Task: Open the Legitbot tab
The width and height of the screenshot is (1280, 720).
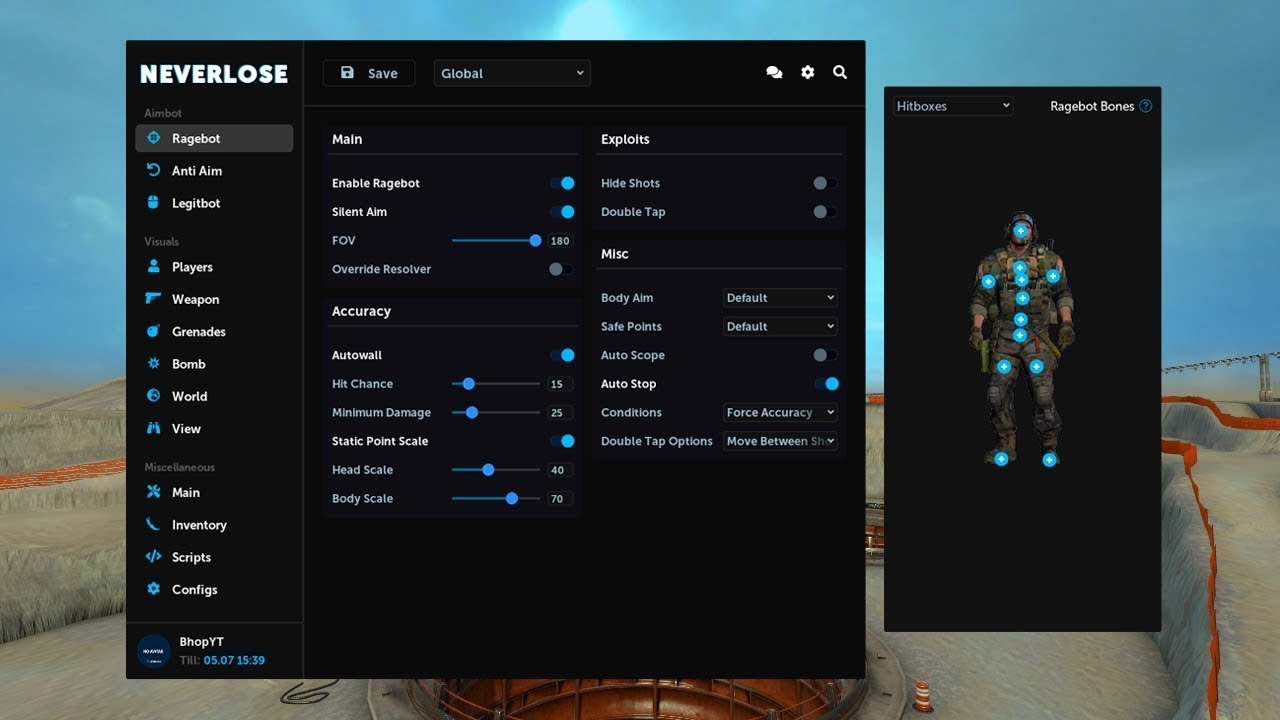Action: coord(214,203)
